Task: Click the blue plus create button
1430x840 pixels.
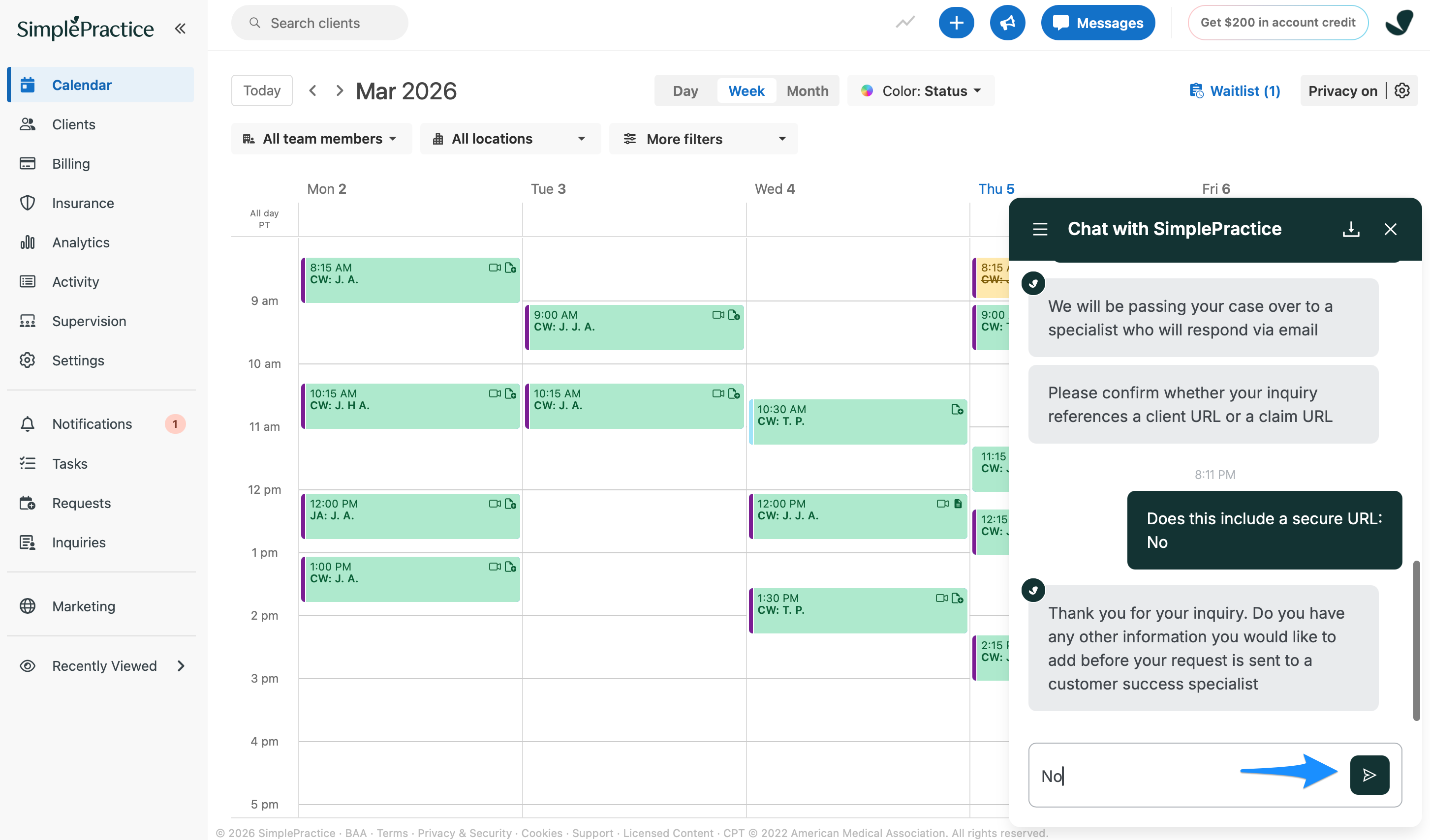Action: point(956,23)
